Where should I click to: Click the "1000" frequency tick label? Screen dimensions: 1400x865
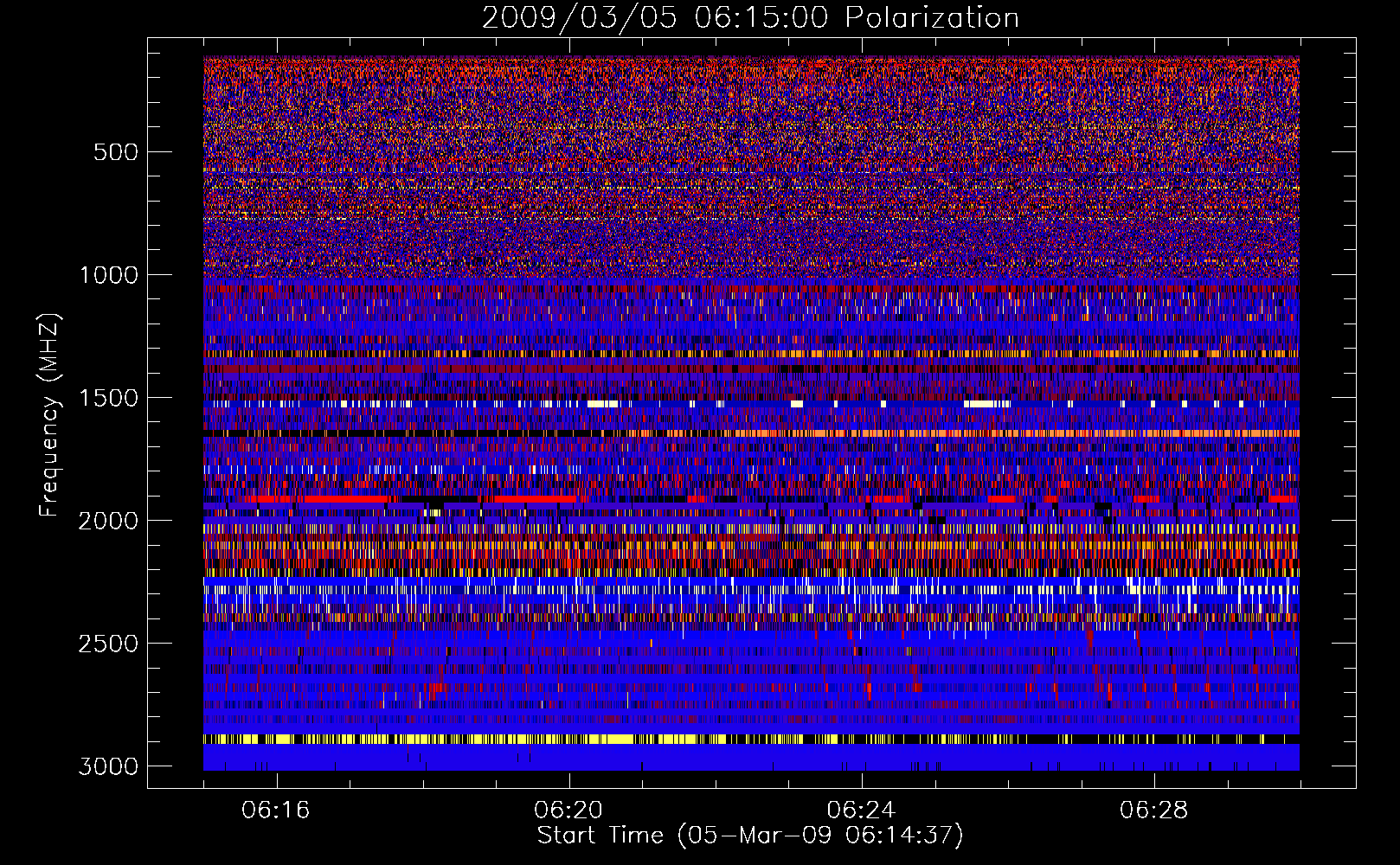(108, 275)
